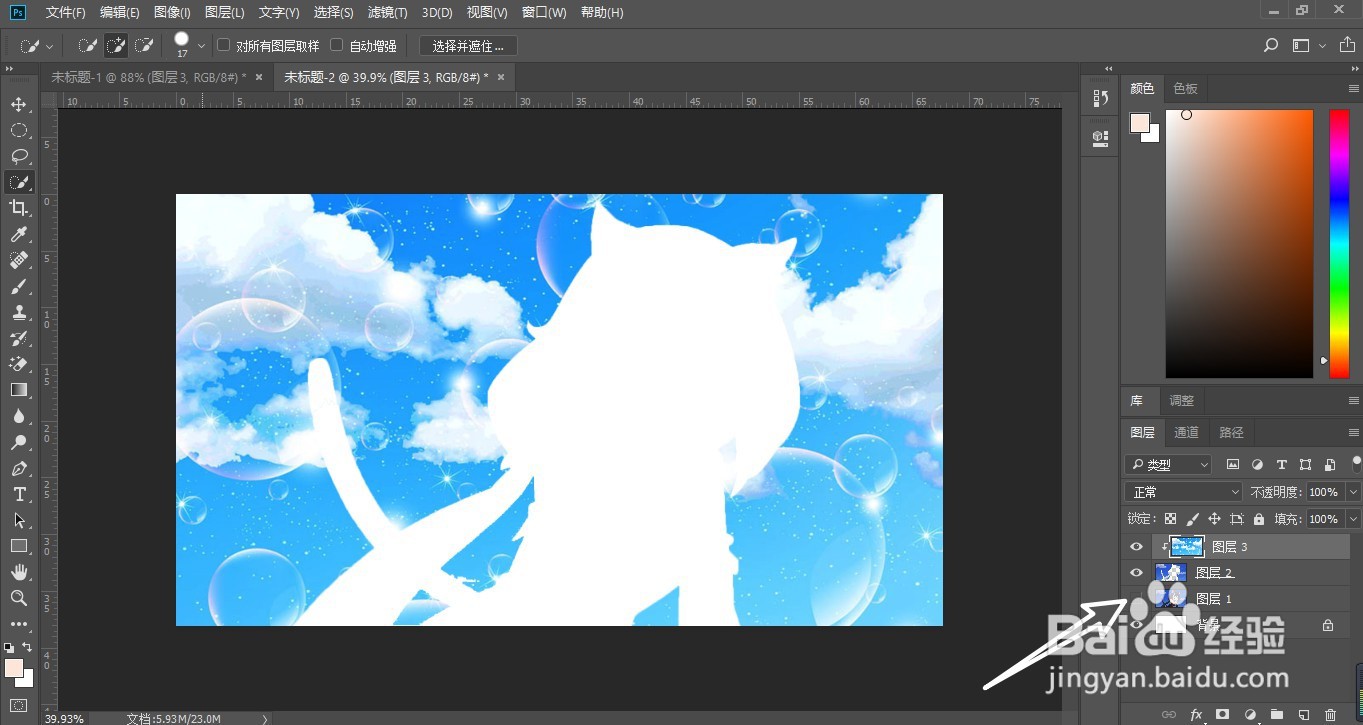This screenshot has height=725, width=1363.
Task: Click the add layer style fx icon
Action: [1195, 715]
